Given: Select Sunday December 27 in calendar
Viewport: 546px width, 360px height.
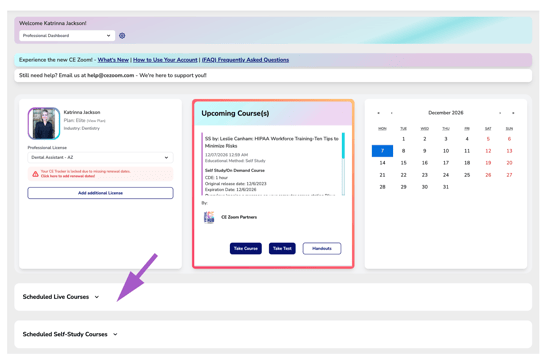Looking at the screenshot, I should [509, 175].
